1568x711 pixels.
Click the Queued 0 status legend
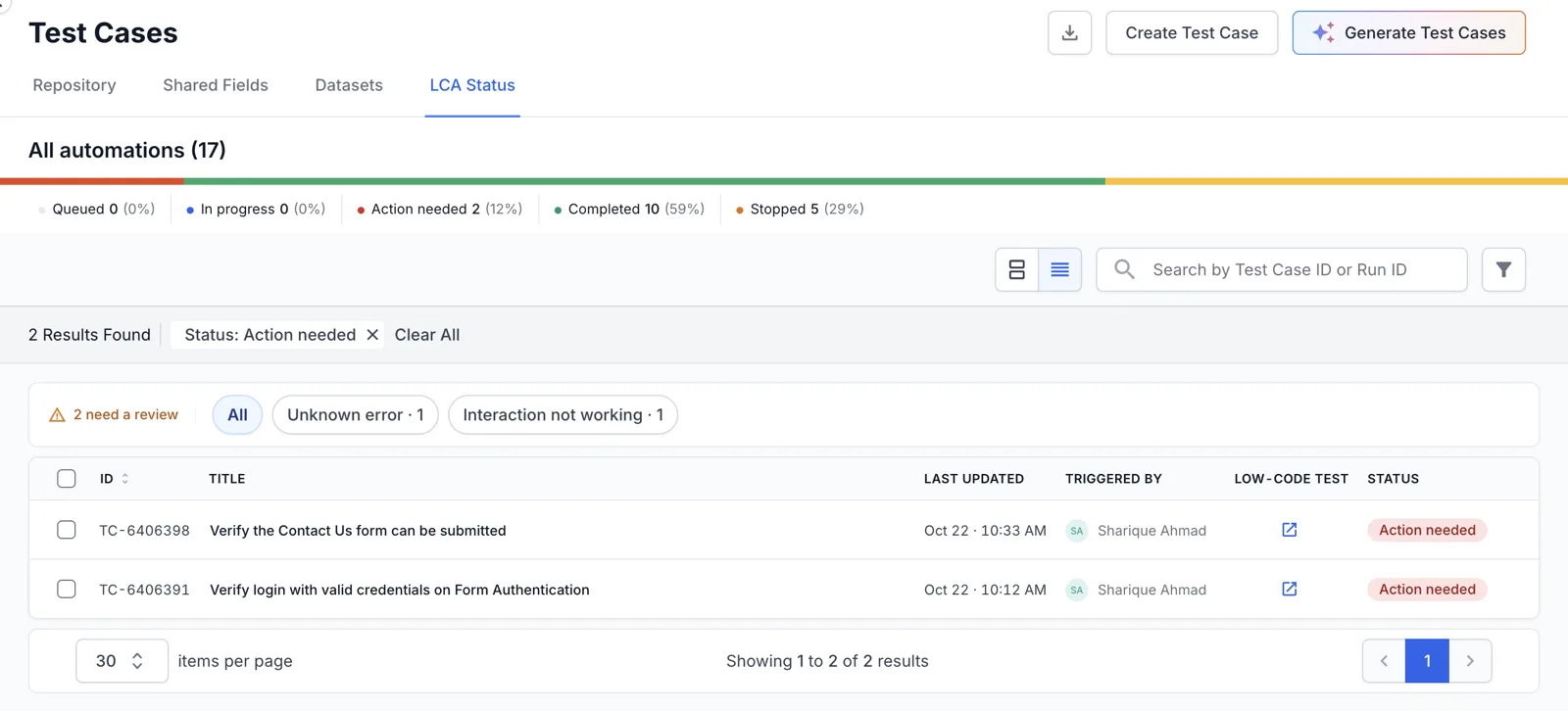point(96,210)
